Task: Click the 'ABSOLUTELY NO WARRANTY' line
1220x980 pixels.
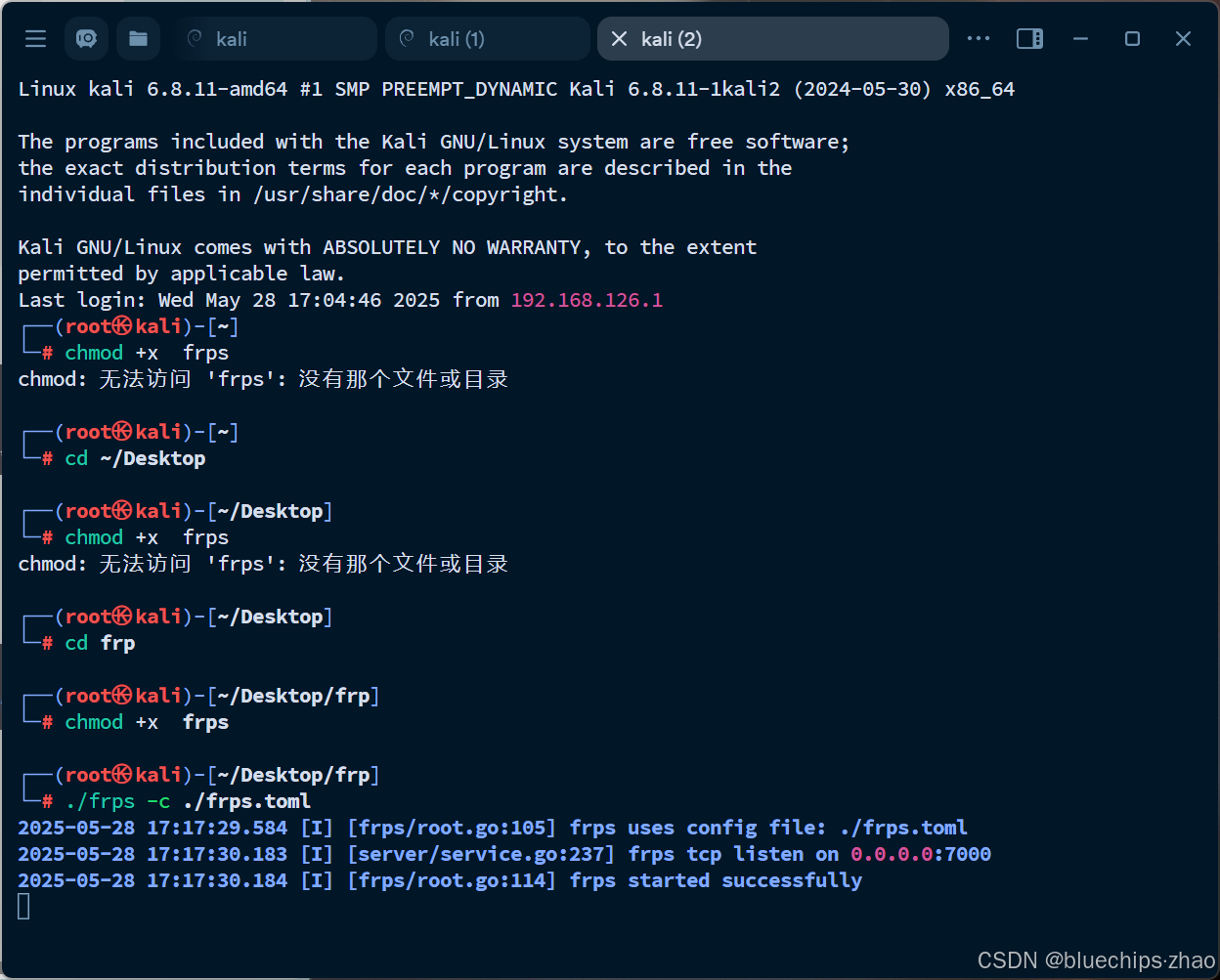Action: (387, 247)
